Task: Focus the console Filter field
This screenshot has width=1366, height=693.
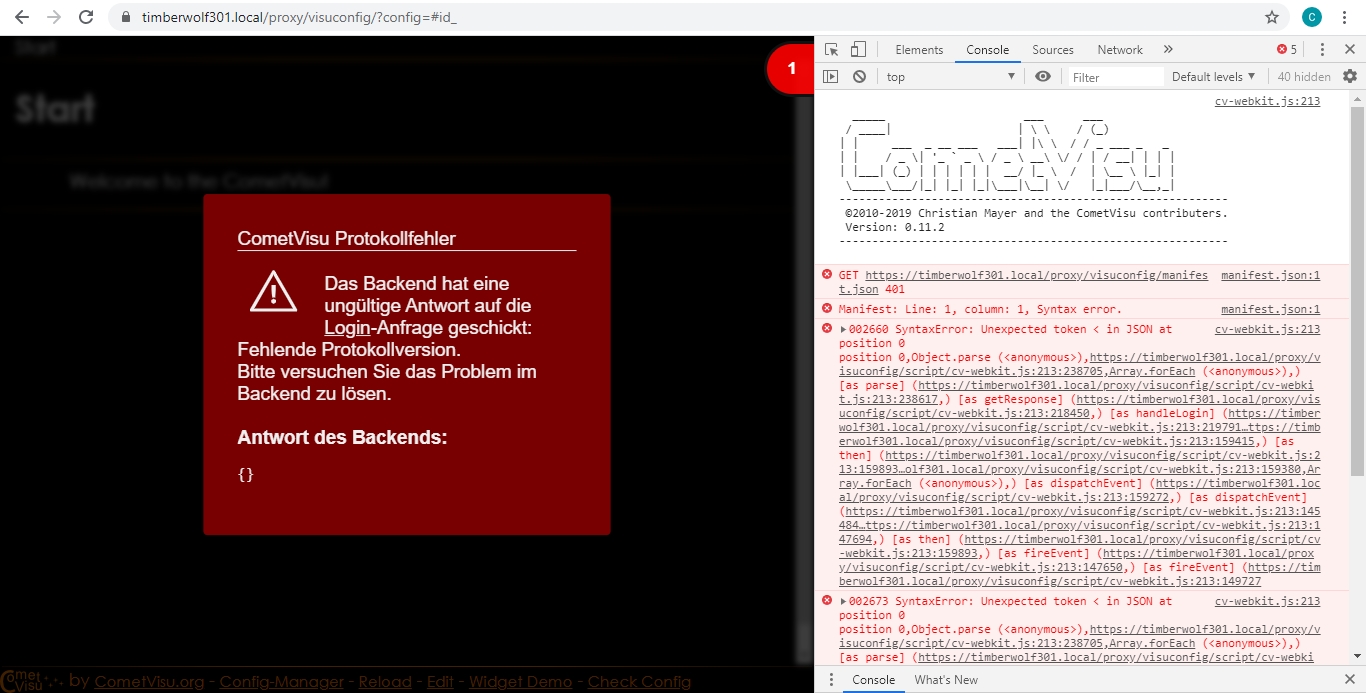Action: pyautogui.click(x=1115, y=77)
